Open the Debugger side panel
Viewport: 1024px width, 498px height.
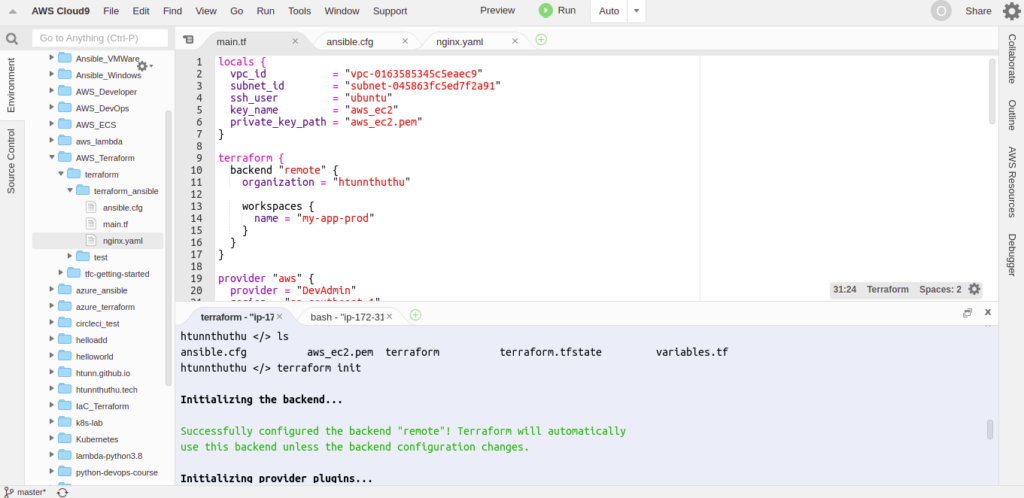(x=1012, y=255)
